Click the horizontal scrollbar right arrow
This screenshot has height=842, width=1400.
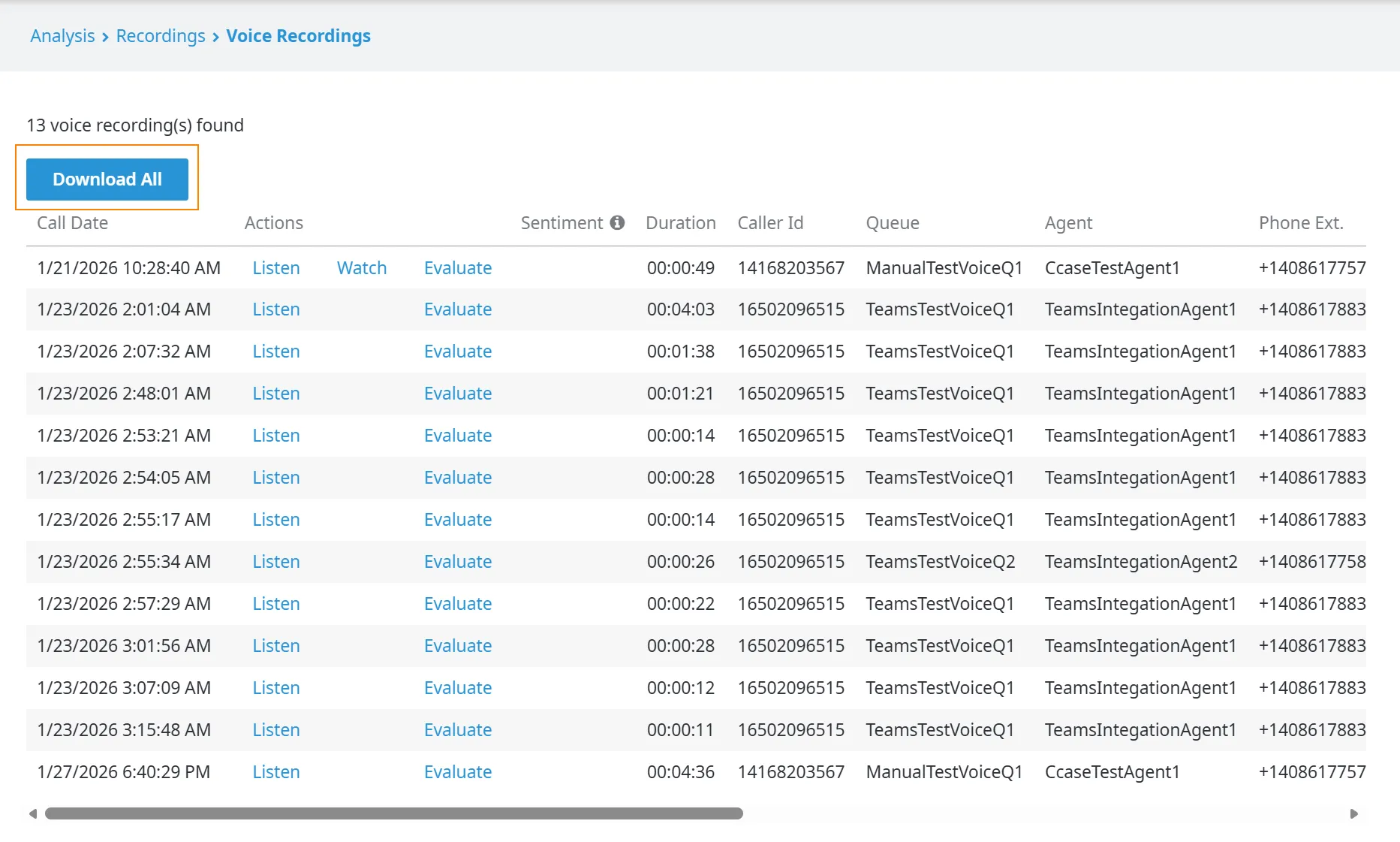pos(1354,813)
